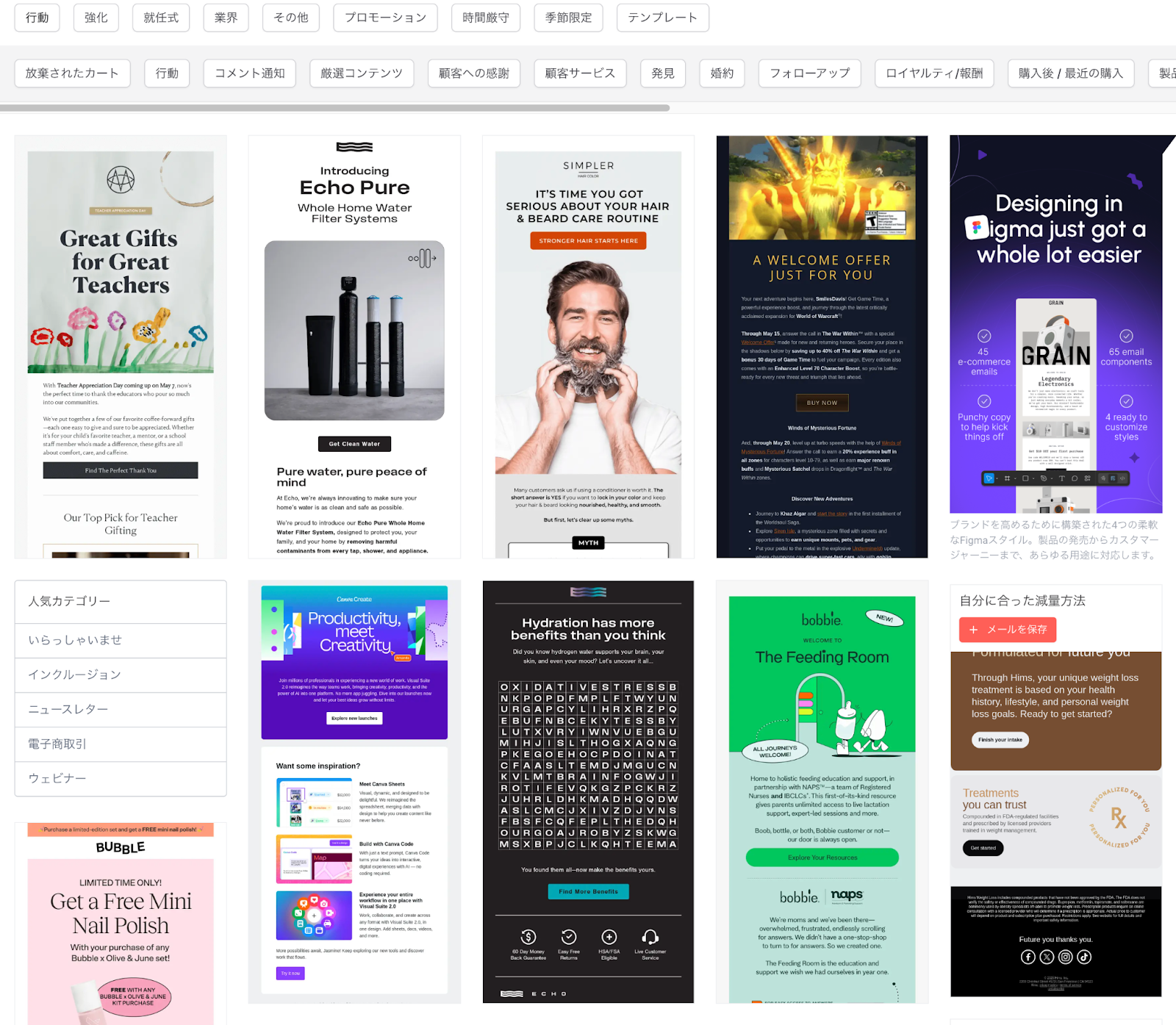Viewport: 1176px width, 1025px height.
Task: Filter by ロイヤルティ/報酬 tag
Action: pyautogui.click(x=934, y=73)
